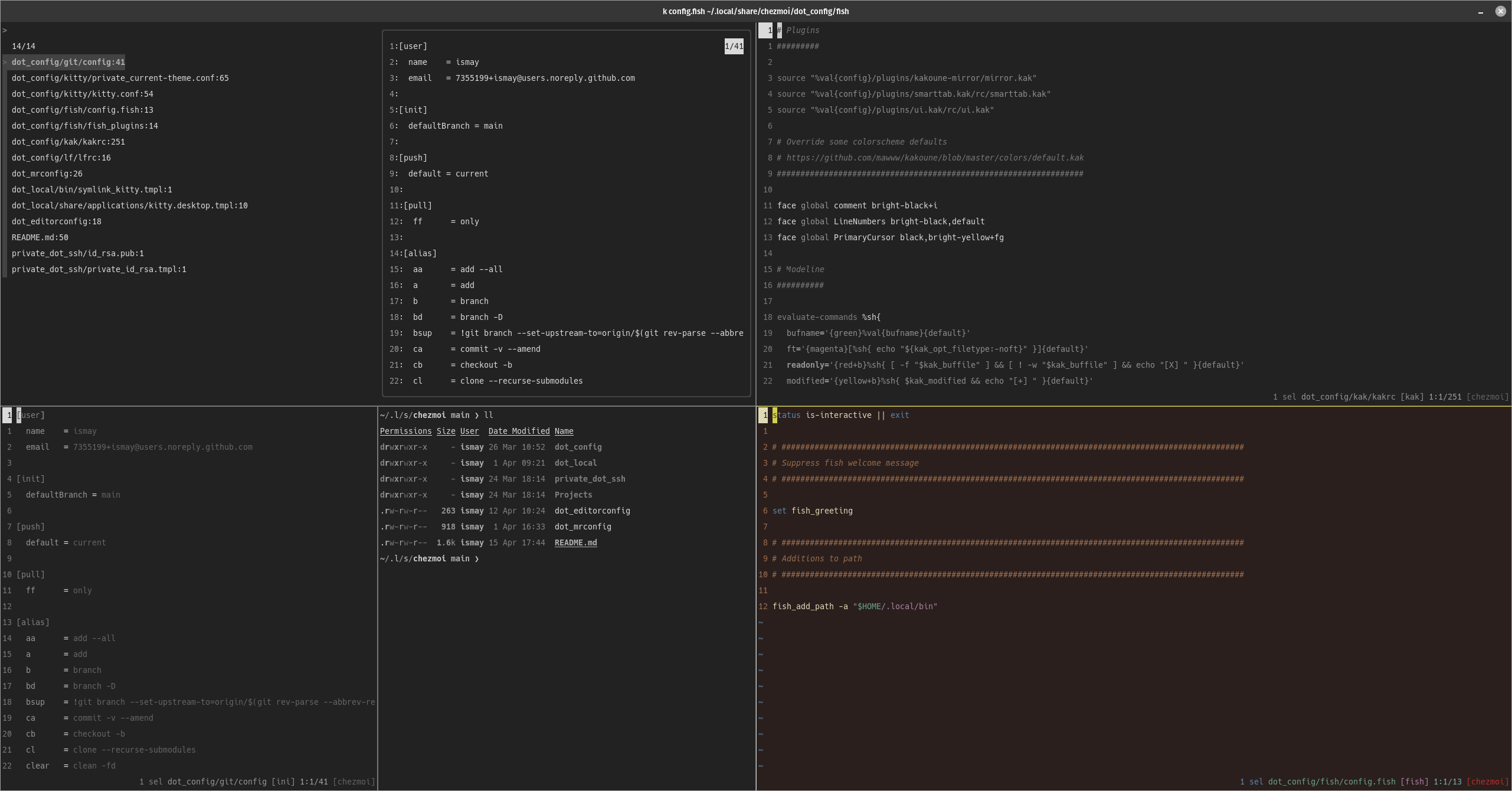
Task: Open the README.md link in ll listing
Action: click(576, 542)
